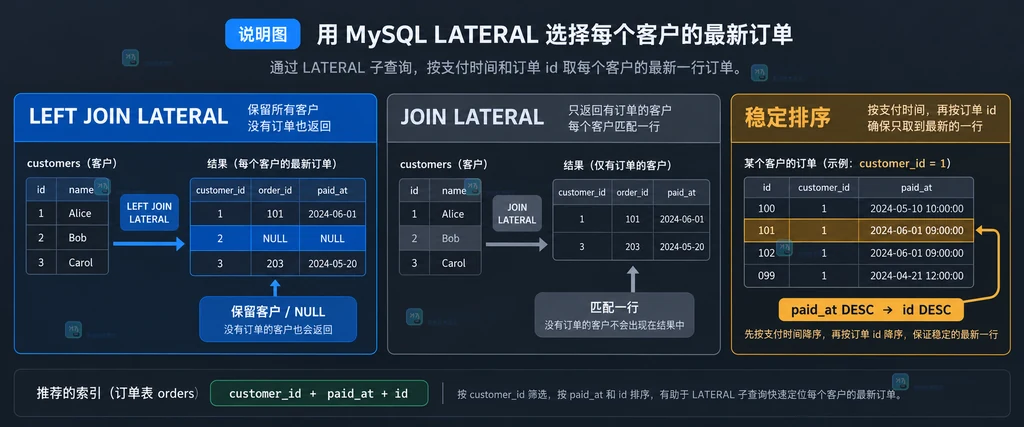The width and height of the screenshot is (1024, 427).
Task: Click 2024-05-20 in the left result table
Action: tap(332, 263)
